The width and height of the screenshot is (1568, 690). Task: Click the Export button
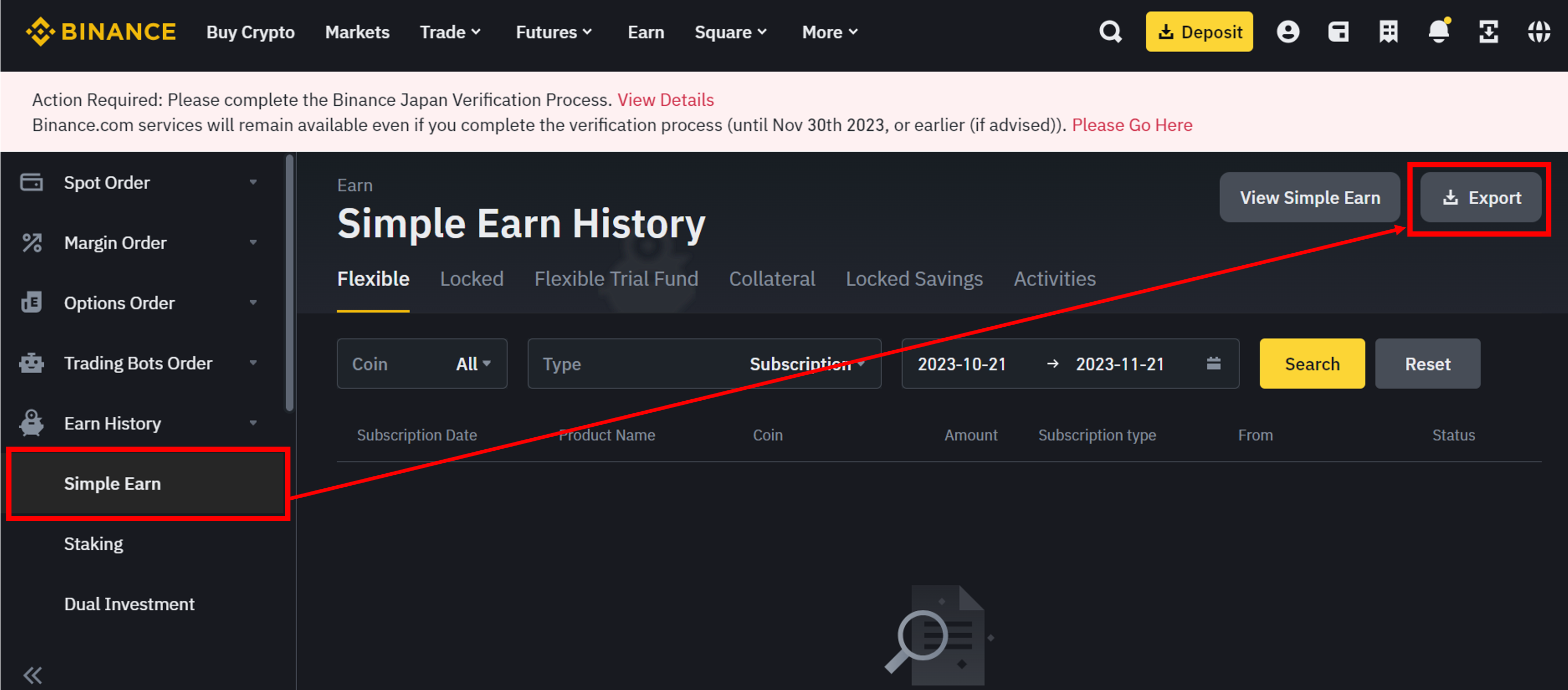[x=1481, y=197]
